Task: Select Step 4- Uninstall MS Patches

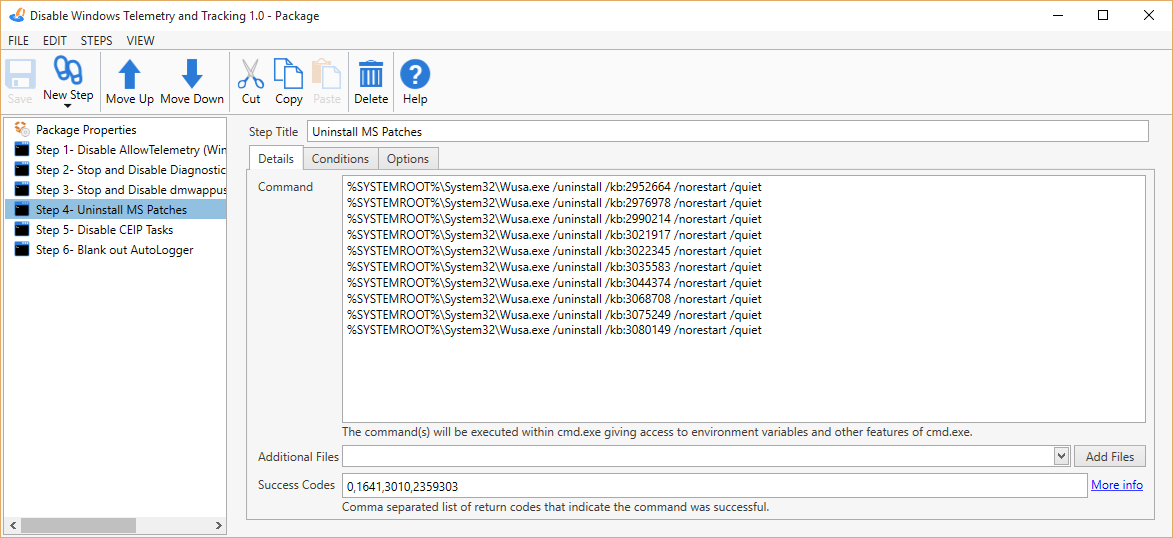Action: [x=115, y=210]
